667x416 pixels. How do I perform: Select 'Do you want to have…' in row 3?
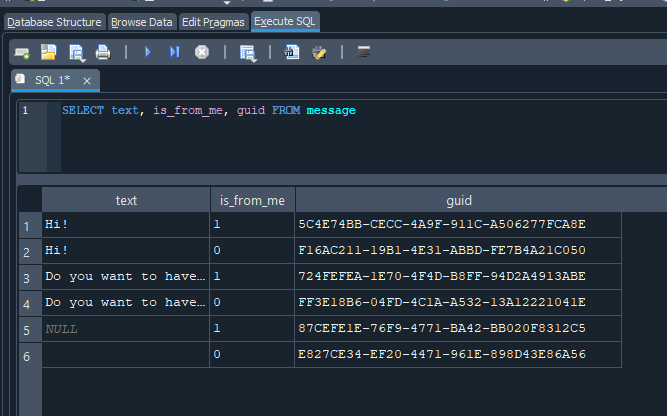coord(125,276)
